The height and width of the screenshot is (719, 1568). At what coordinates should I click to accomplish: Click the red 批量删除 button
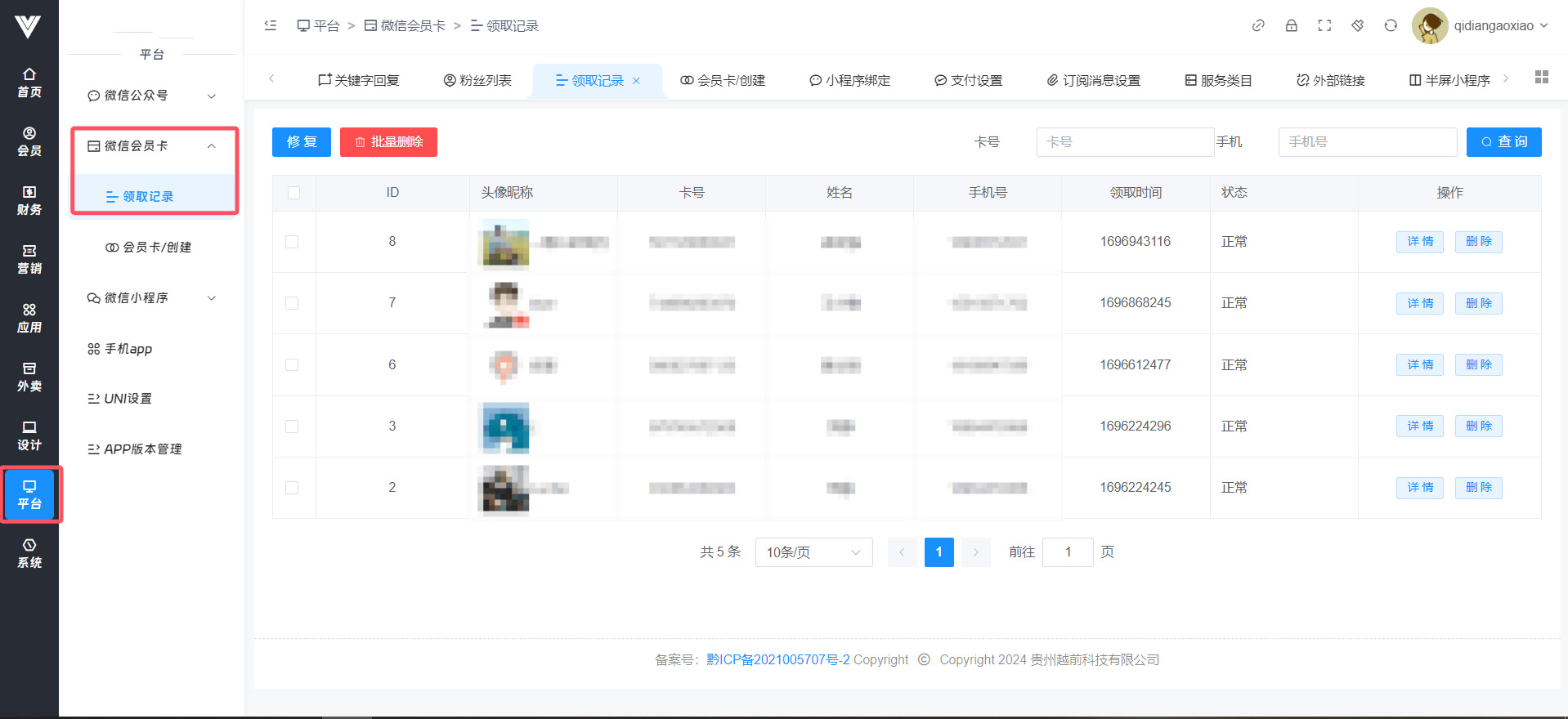pos(388,142)
